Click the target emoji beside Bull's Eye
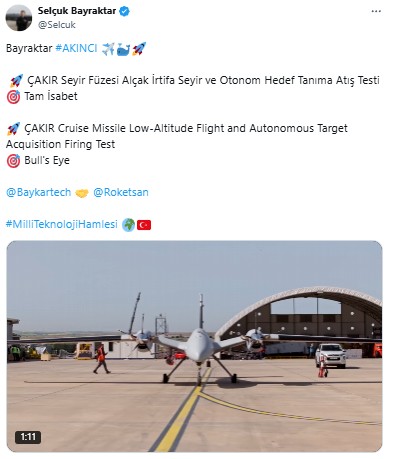Image resolution: width=393 pixels, height=459 pixels. (13, 161)
